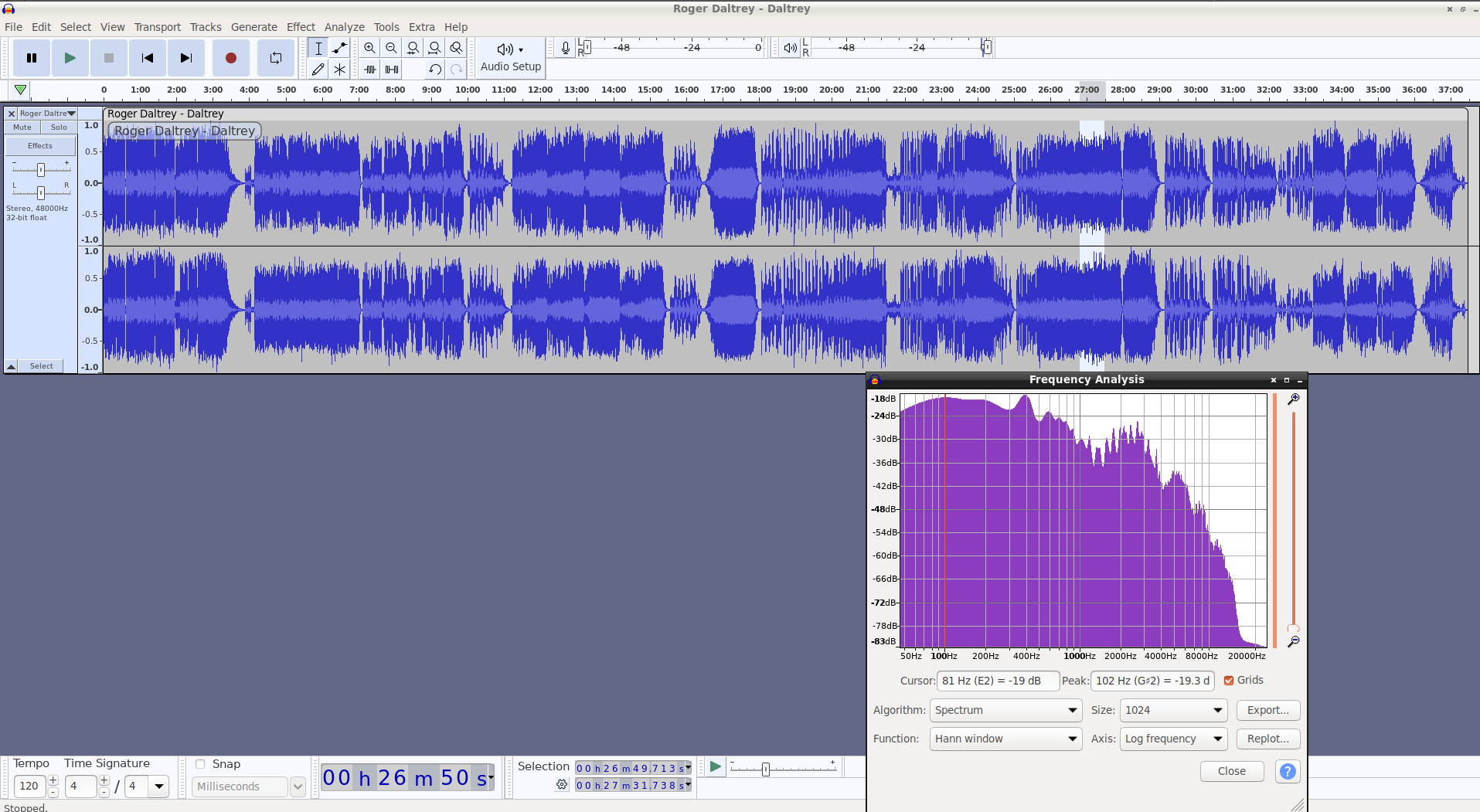
Task: Close the Roger Daltrey track
Action: 12,114
